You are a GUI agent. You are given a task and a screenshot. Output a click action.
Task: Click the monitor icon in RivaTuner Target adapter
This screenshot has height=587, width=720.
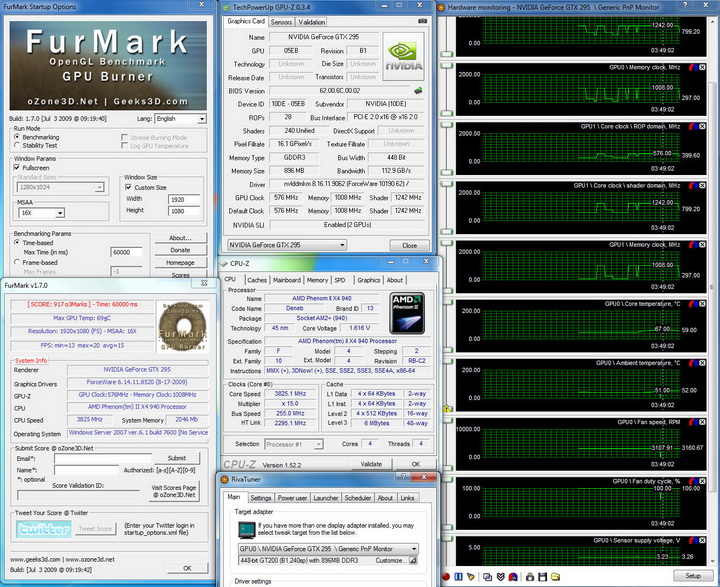click(247, 530)
